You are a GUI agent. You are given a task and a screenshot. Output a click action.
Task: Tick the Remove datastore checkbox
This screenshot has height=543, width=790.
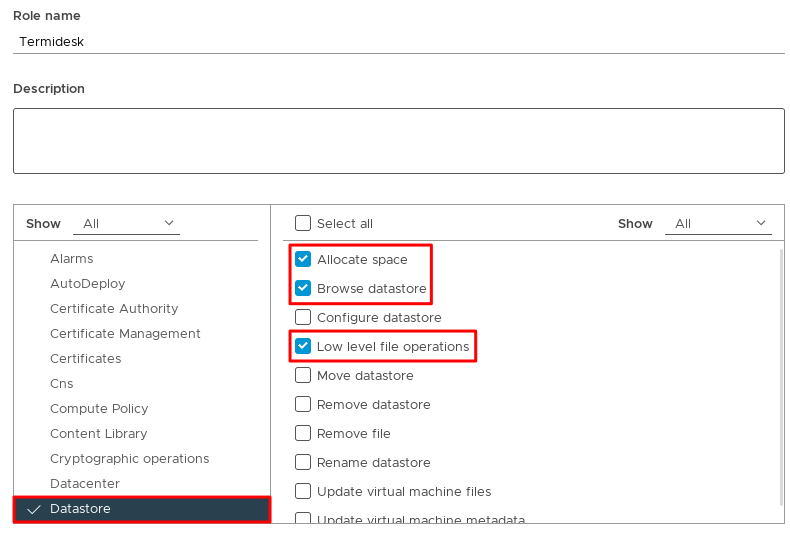coord(303,405)
